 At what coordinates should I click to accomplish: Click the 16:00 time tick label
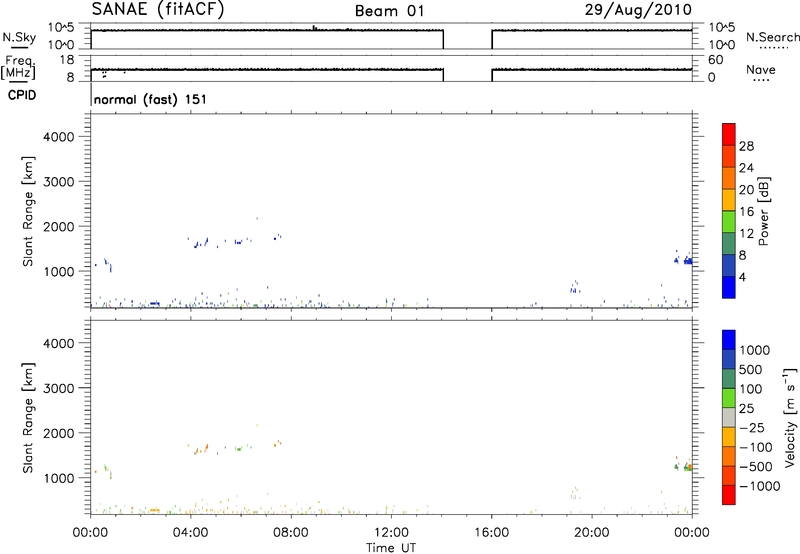[491, 533]
